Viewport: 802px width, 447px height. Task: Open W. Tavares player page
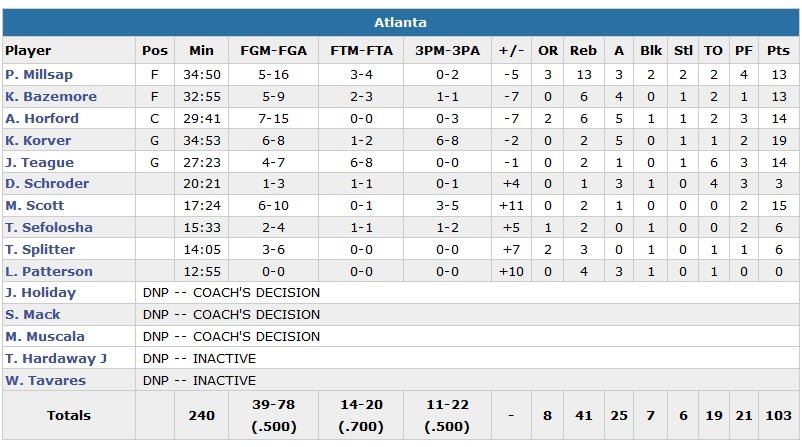pyautogui.click(x=45, y=381)
